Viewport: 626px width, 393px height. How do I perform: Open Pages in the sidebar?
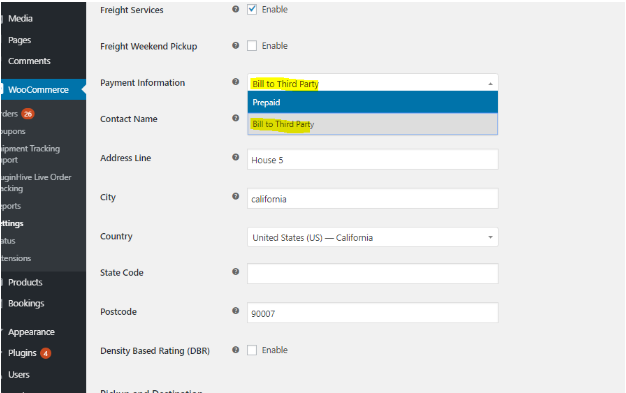pyautogui.click(x=20, y=40)
